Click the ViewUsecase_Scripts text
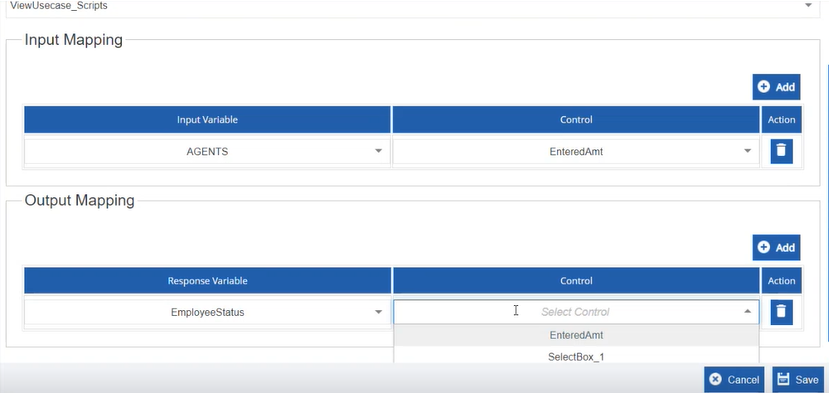Image resolution: width=829 pixels, height=393 pixels. (59, 6)
